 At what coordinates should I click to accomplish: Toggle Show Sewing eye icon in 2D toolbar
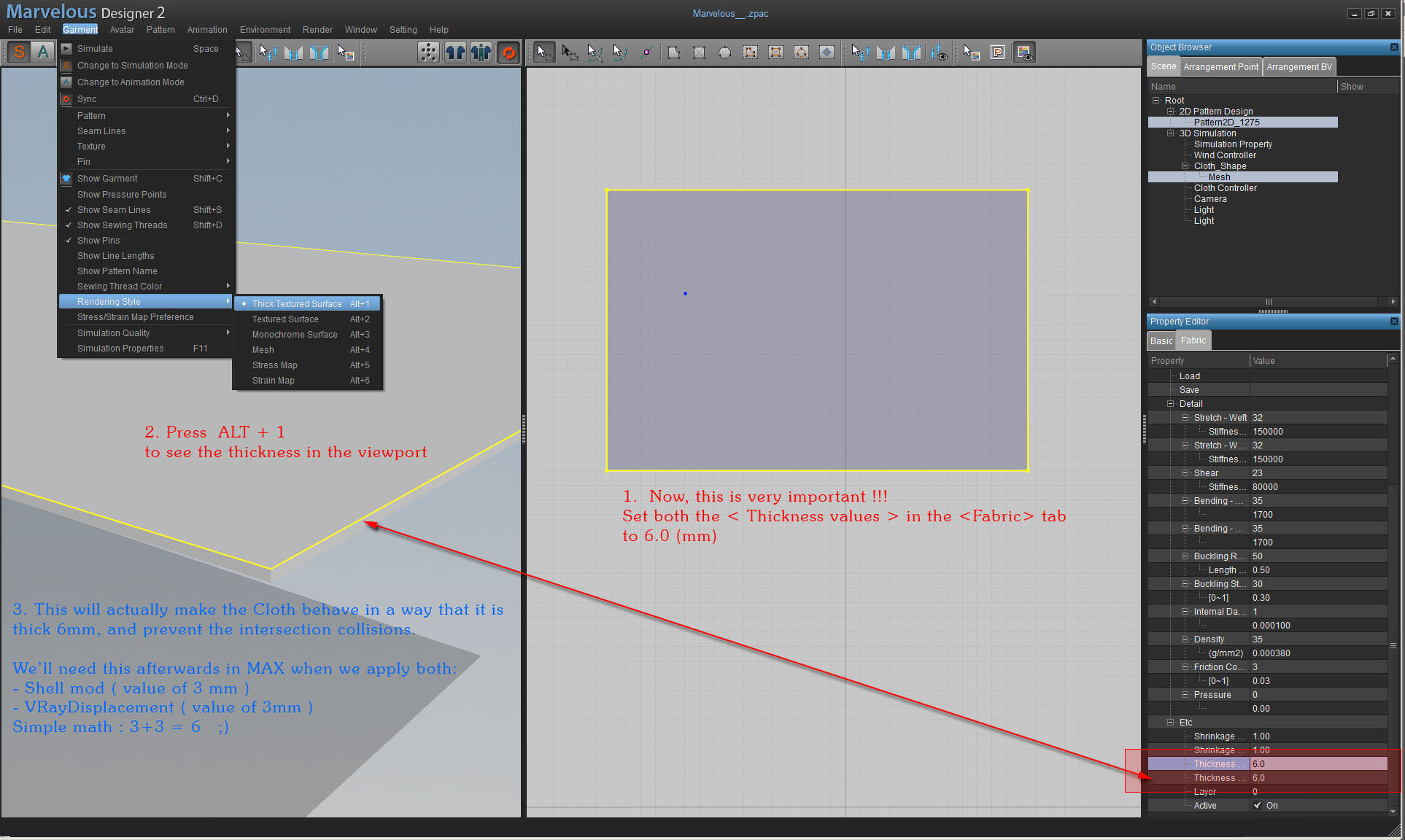click(940, 52)
